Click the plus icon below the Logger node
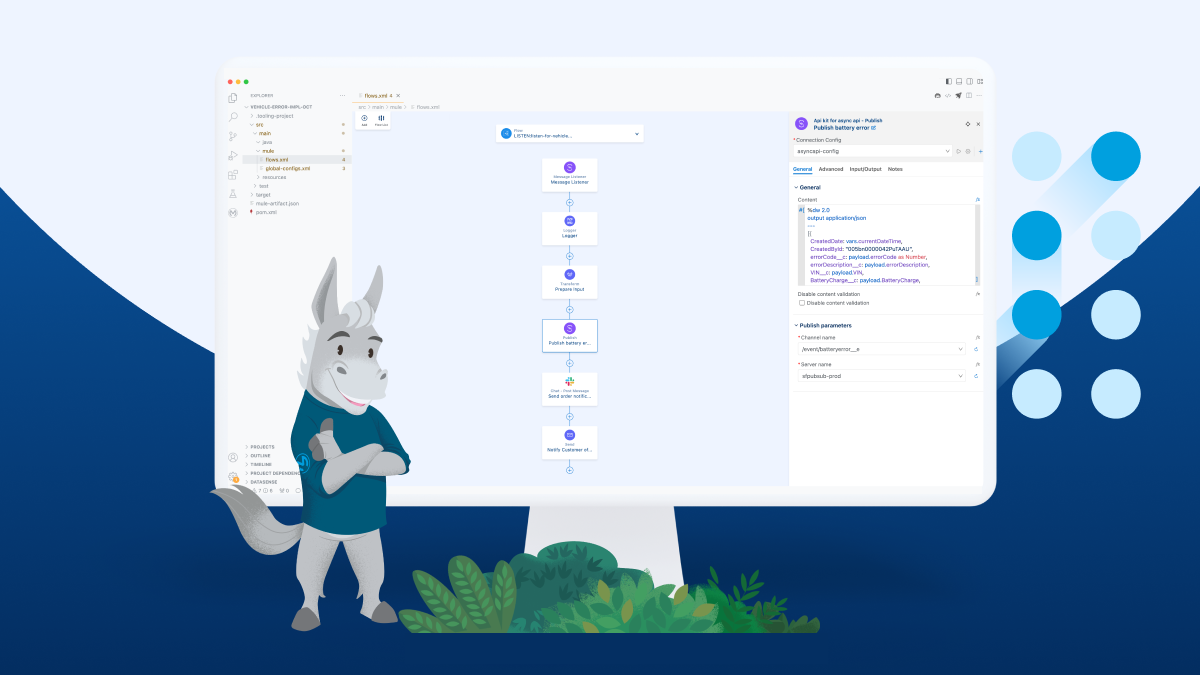The height and width of the screenshot is (675, 1200). pos(569,255)
